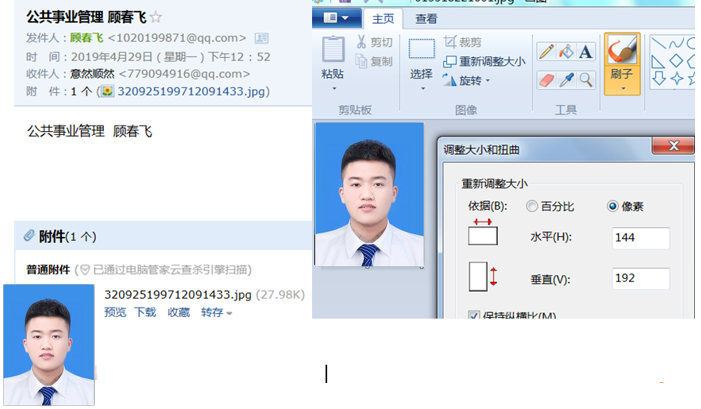Click the 水平 (horizontal) value field
701x409 pixels.
click(x=640, y=238)
